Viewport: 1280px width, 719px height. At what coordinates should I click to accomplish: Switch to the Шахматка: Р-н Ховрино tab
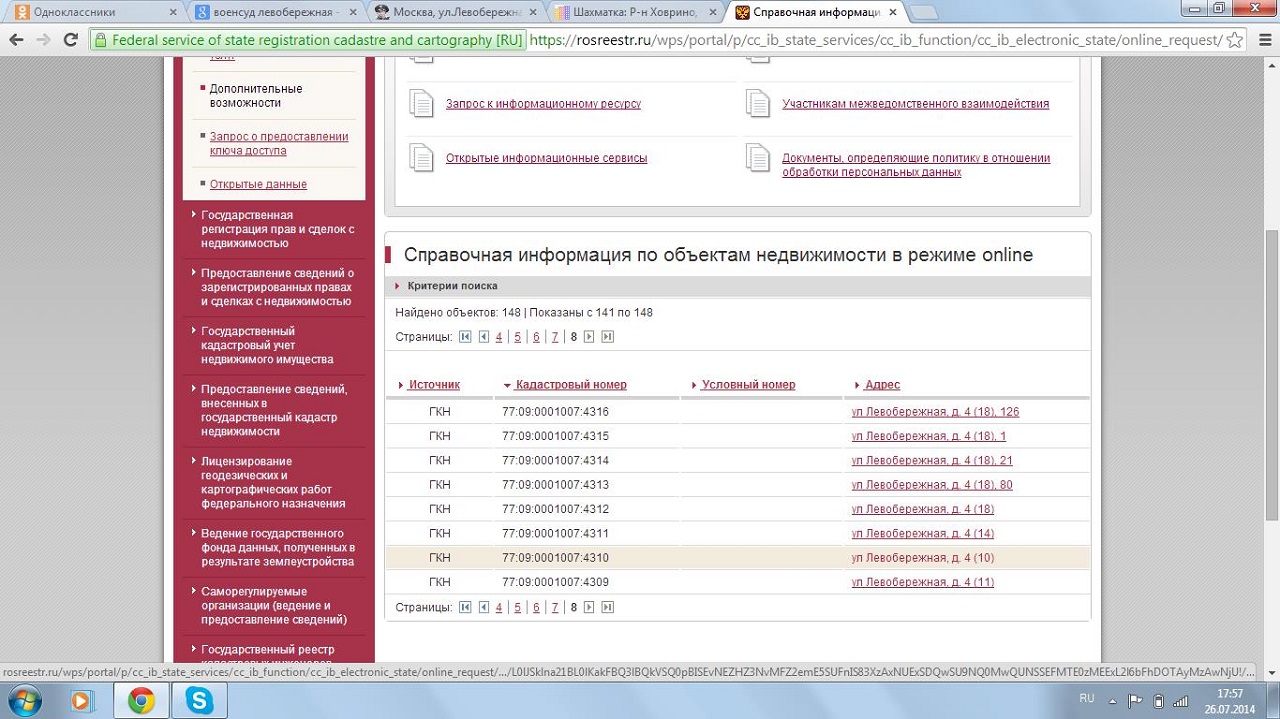coord(636,13)
